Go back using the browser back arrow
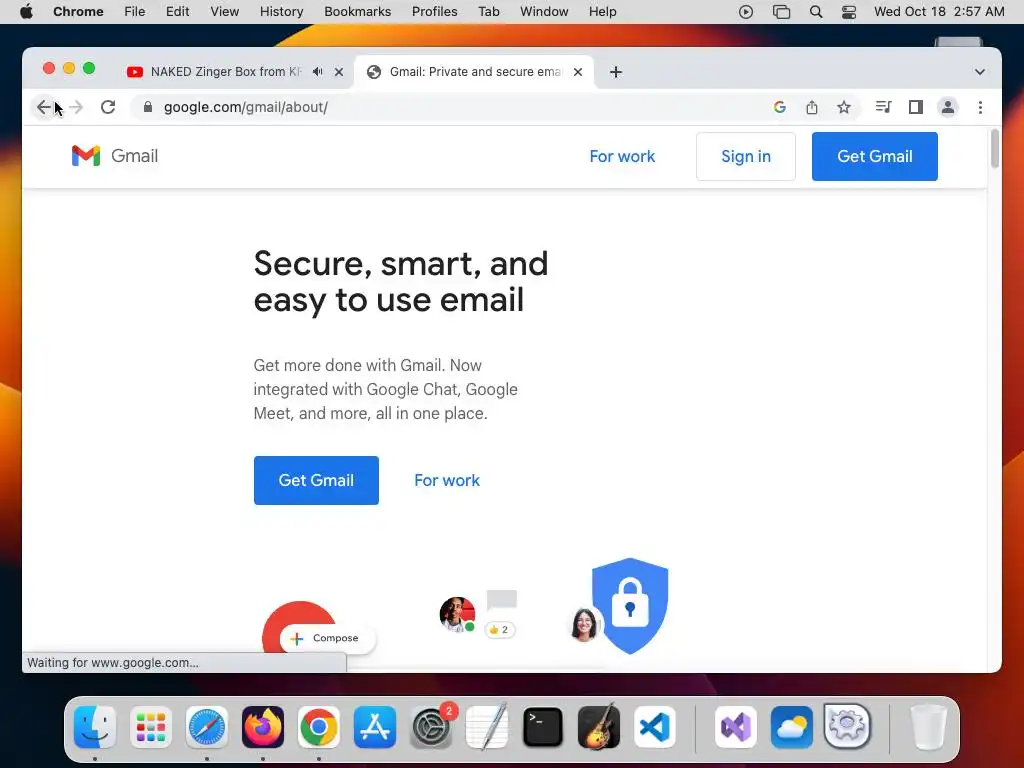The height and width of the screenshot is (768, 1024). 43,107
